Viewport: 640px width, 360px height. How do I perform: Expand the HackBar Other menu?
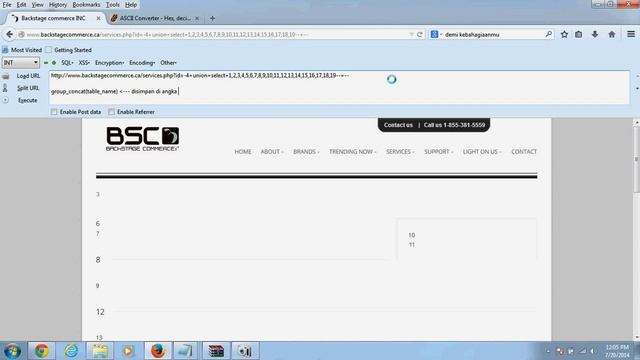point(168,63)
